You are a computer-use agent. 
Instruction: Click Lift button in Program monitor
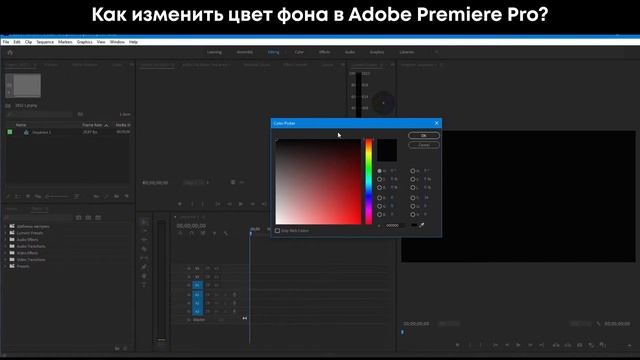[x=556, y=345]
